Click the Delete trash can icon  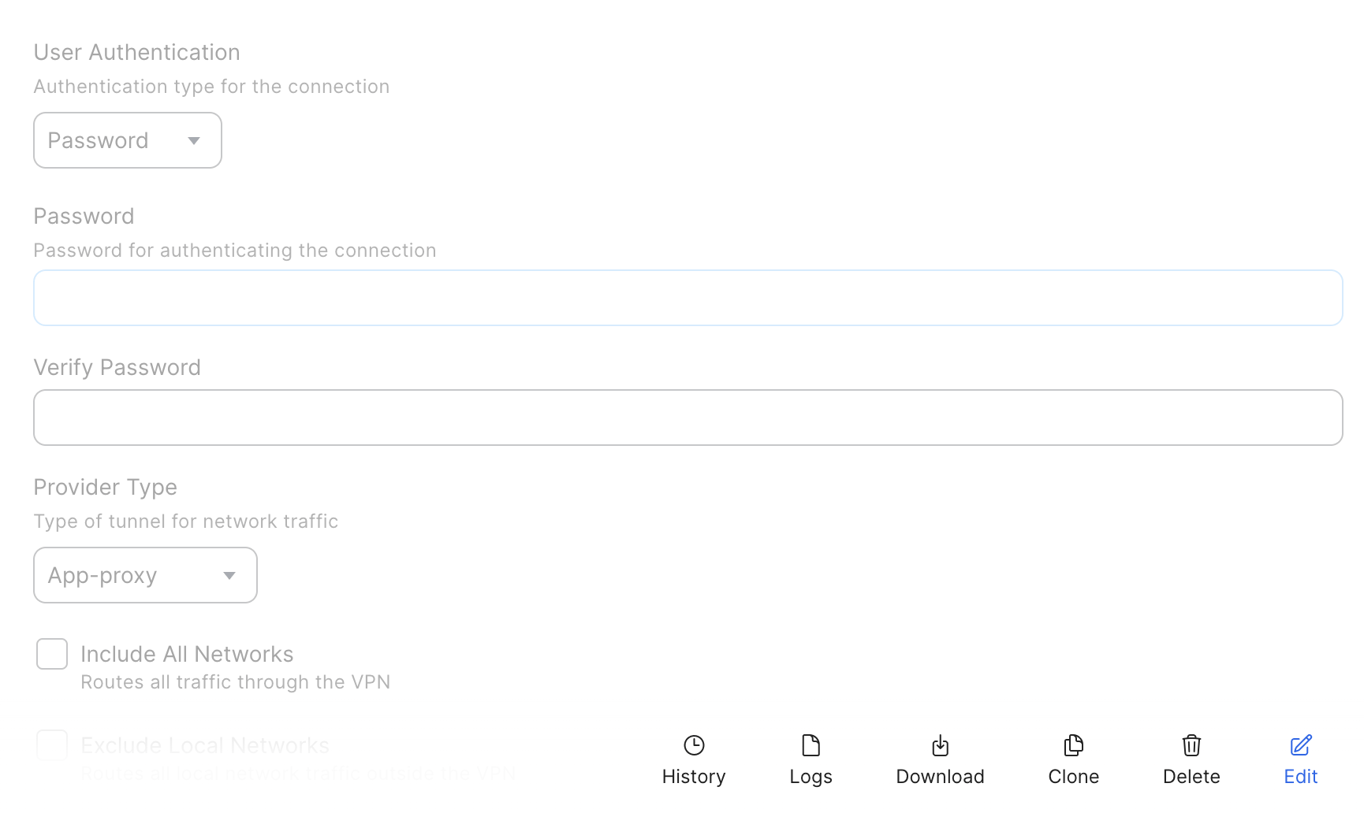point(1191,745)
